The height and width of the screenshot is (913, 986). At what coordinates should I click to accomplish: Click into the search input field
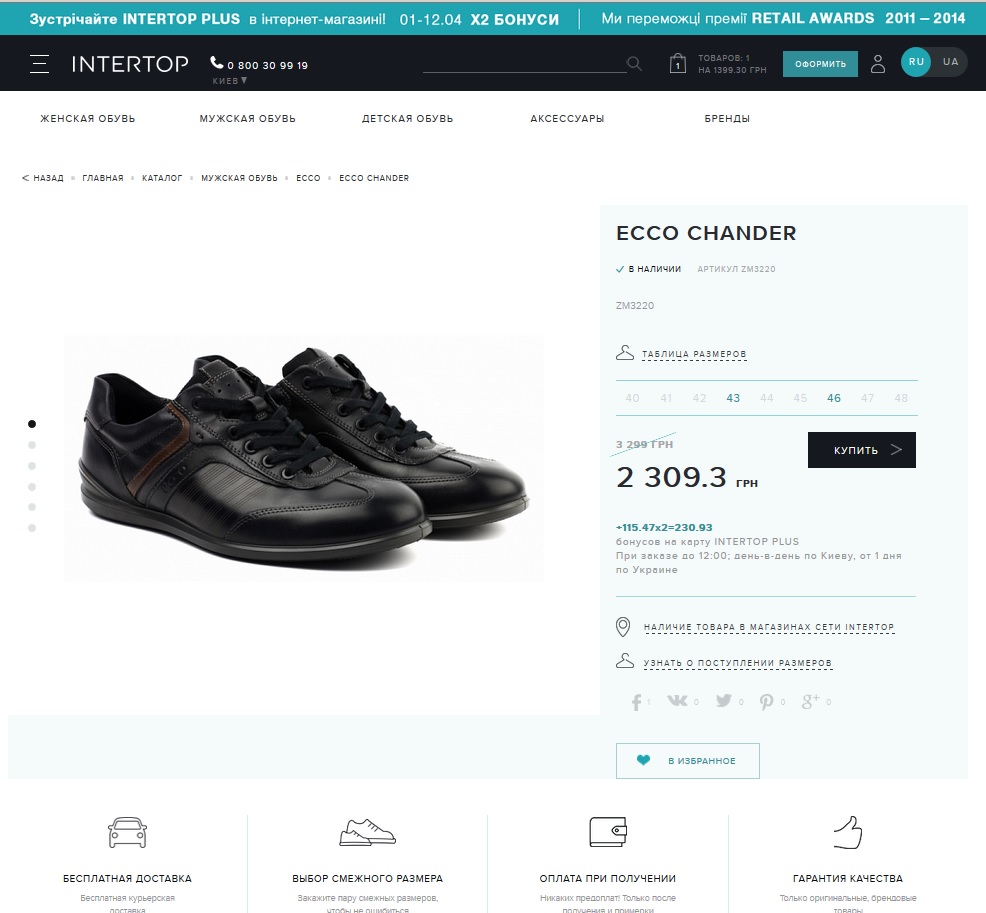(524, 64)
